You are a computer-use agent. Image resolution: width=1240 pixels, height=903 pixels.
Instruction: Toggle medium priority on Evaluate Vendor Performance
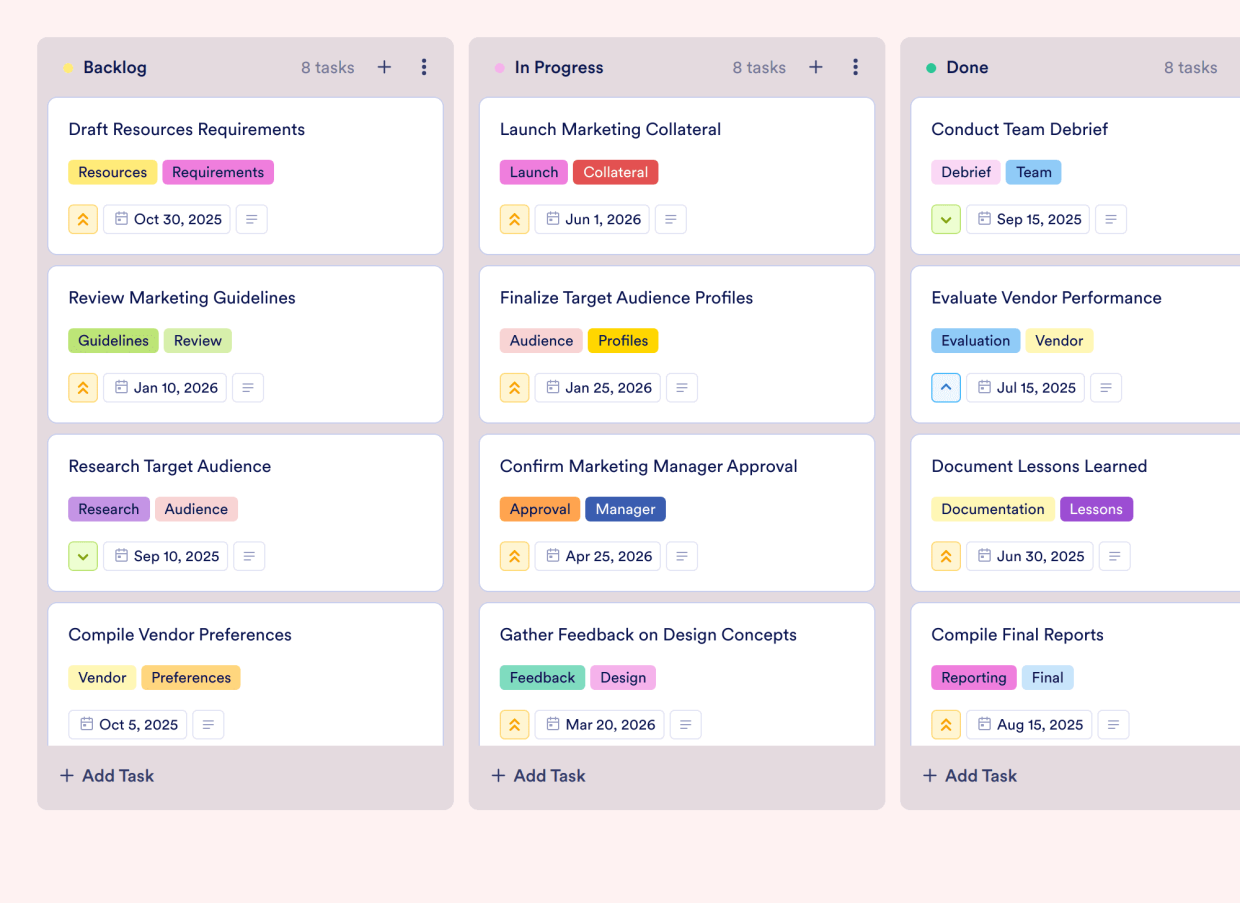pyautogui.click(x=946, y=387)
